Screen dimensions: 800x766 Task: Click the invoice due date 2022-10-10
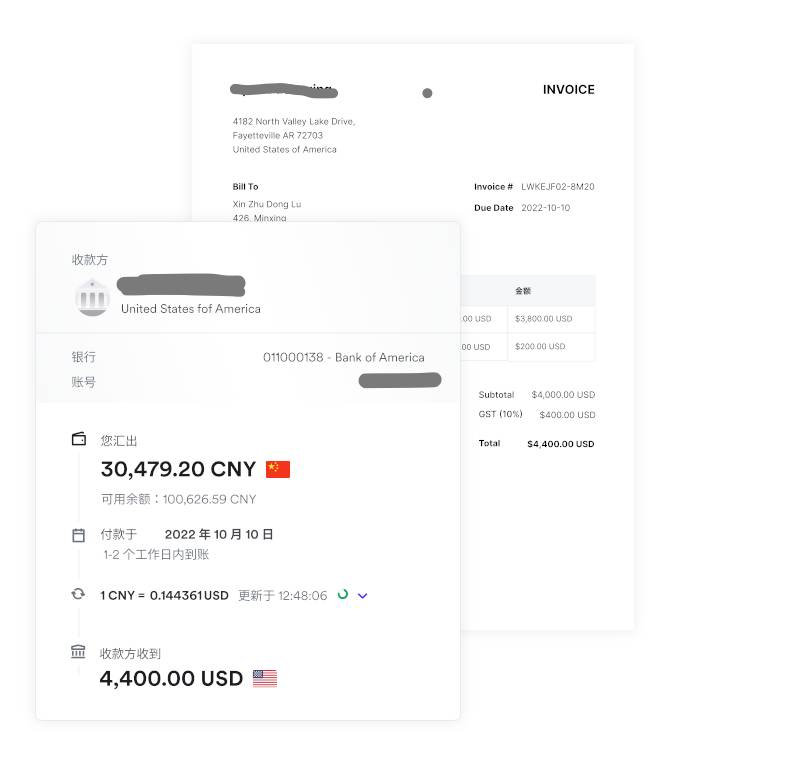pyautogui.click(x=545, y=208)
